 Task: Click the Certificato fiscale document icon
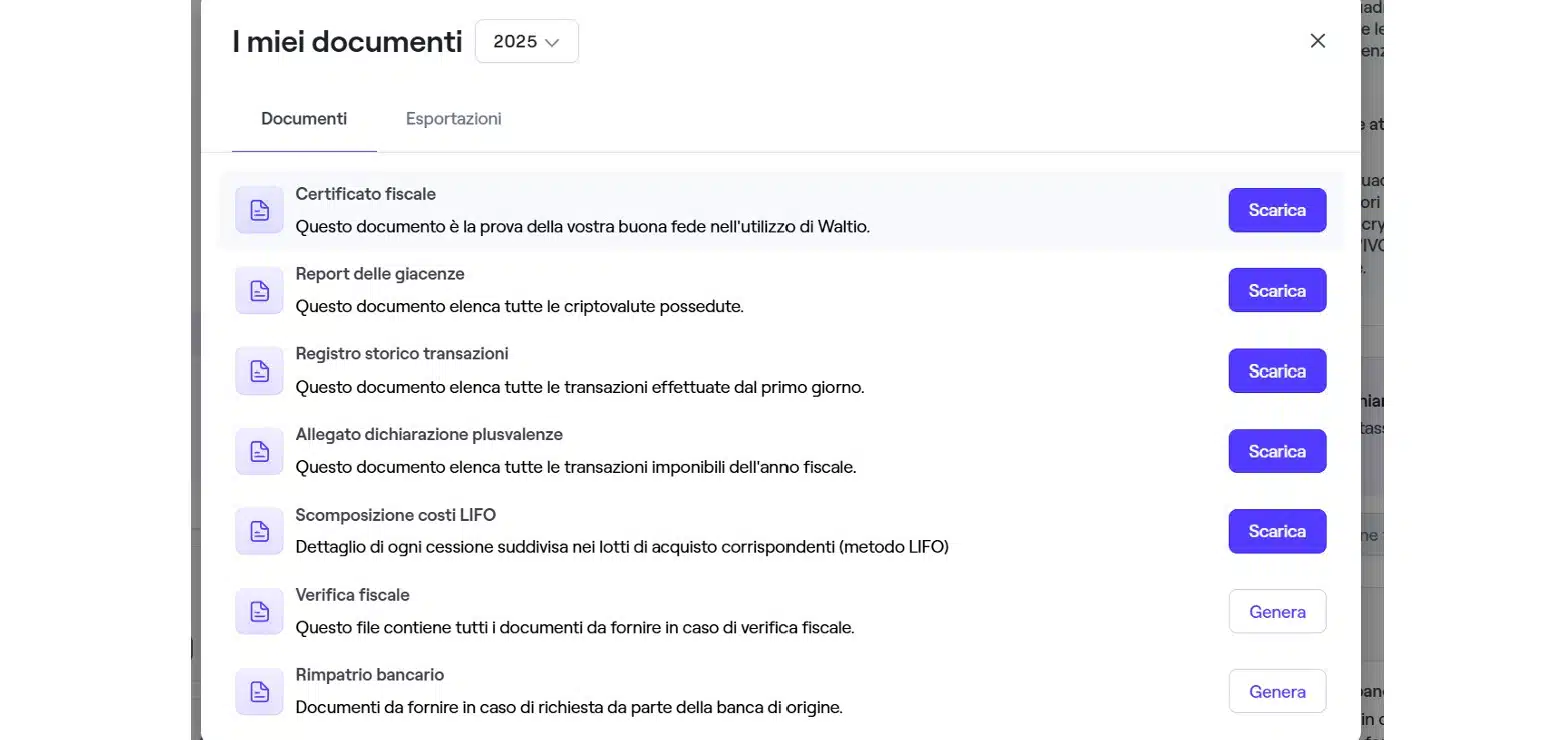tap(259, 210)
